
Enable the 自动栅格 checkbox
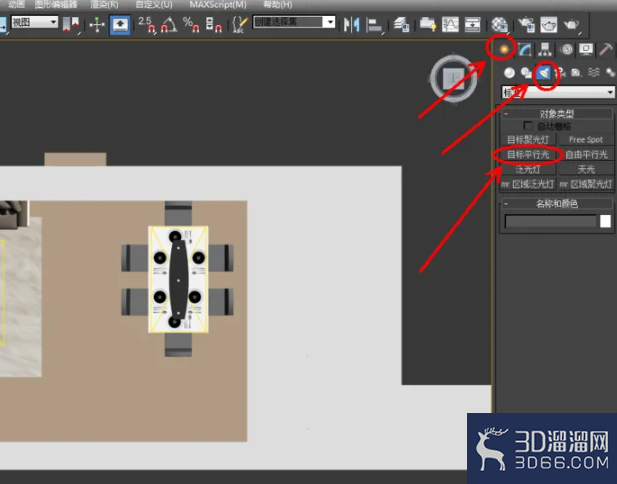[x=528, y=126]
